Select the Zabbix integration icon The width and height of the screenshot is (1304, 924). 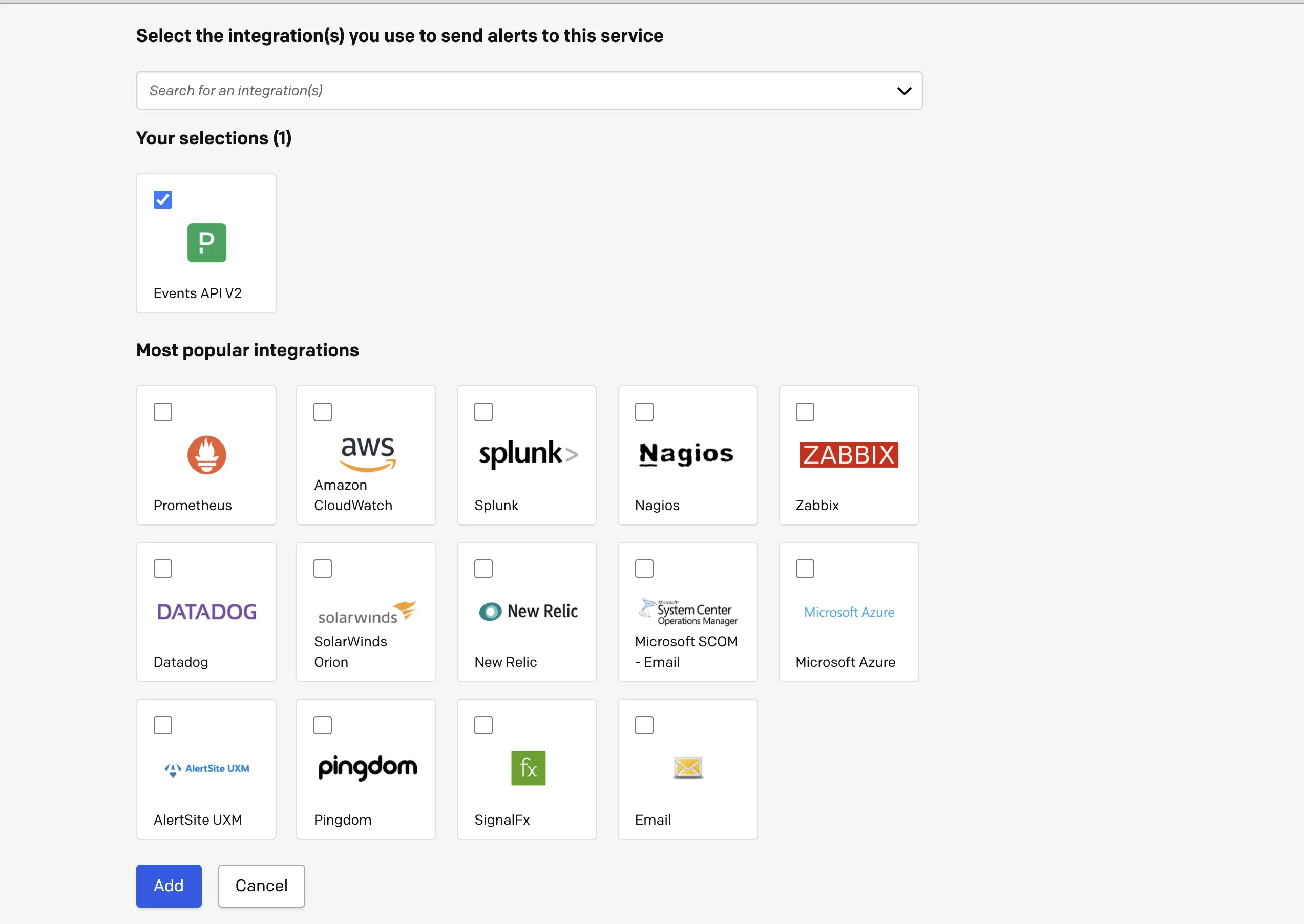(848, 455)
